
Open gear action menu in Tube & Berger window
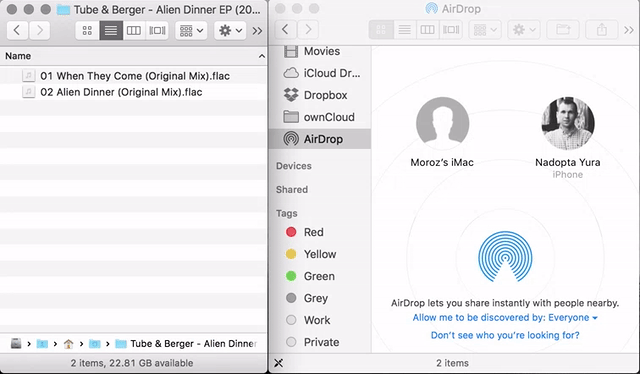coord(230,30)
